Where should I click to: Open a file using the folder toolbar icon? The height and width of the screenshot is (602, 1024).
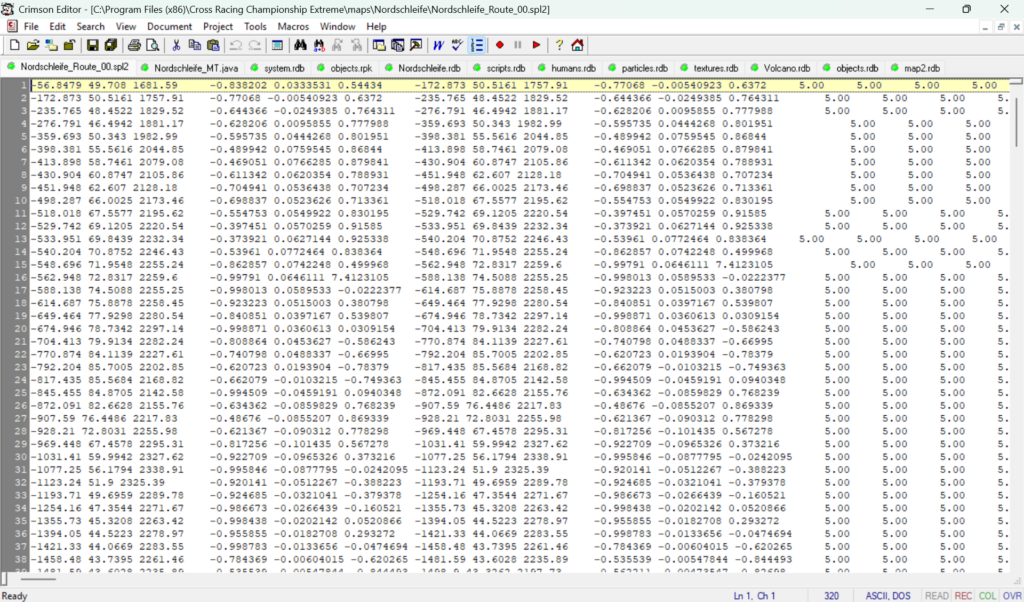coord(33,45)
